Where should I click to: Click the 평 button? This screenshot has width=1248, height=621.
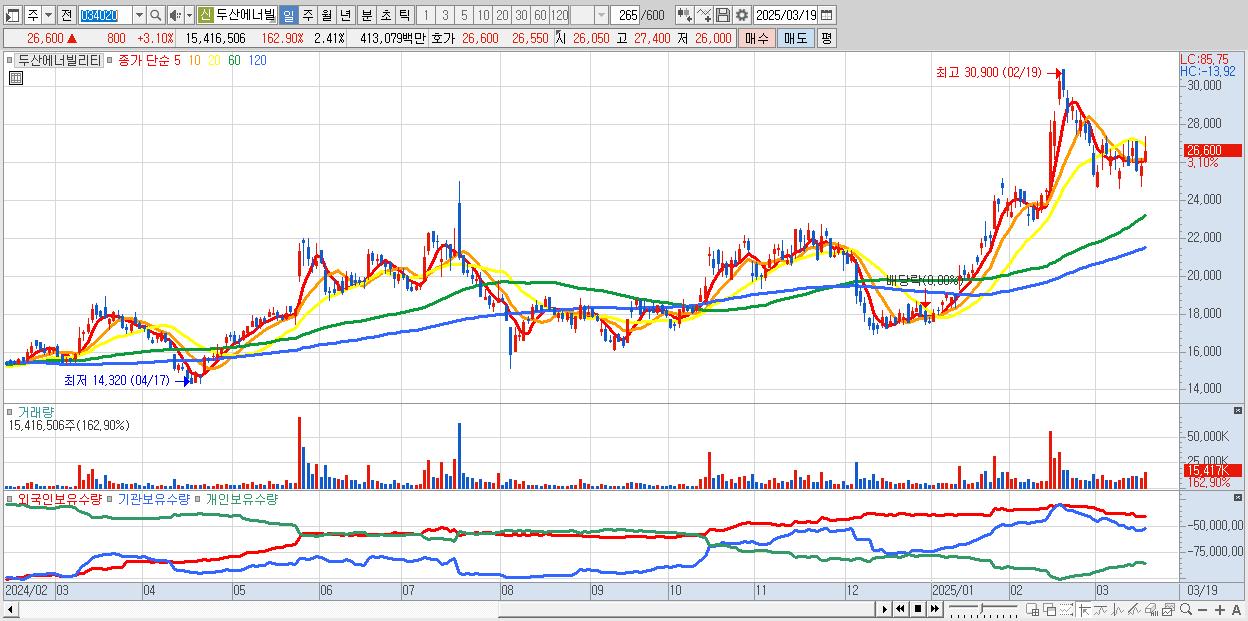click(x=826, y=38)
